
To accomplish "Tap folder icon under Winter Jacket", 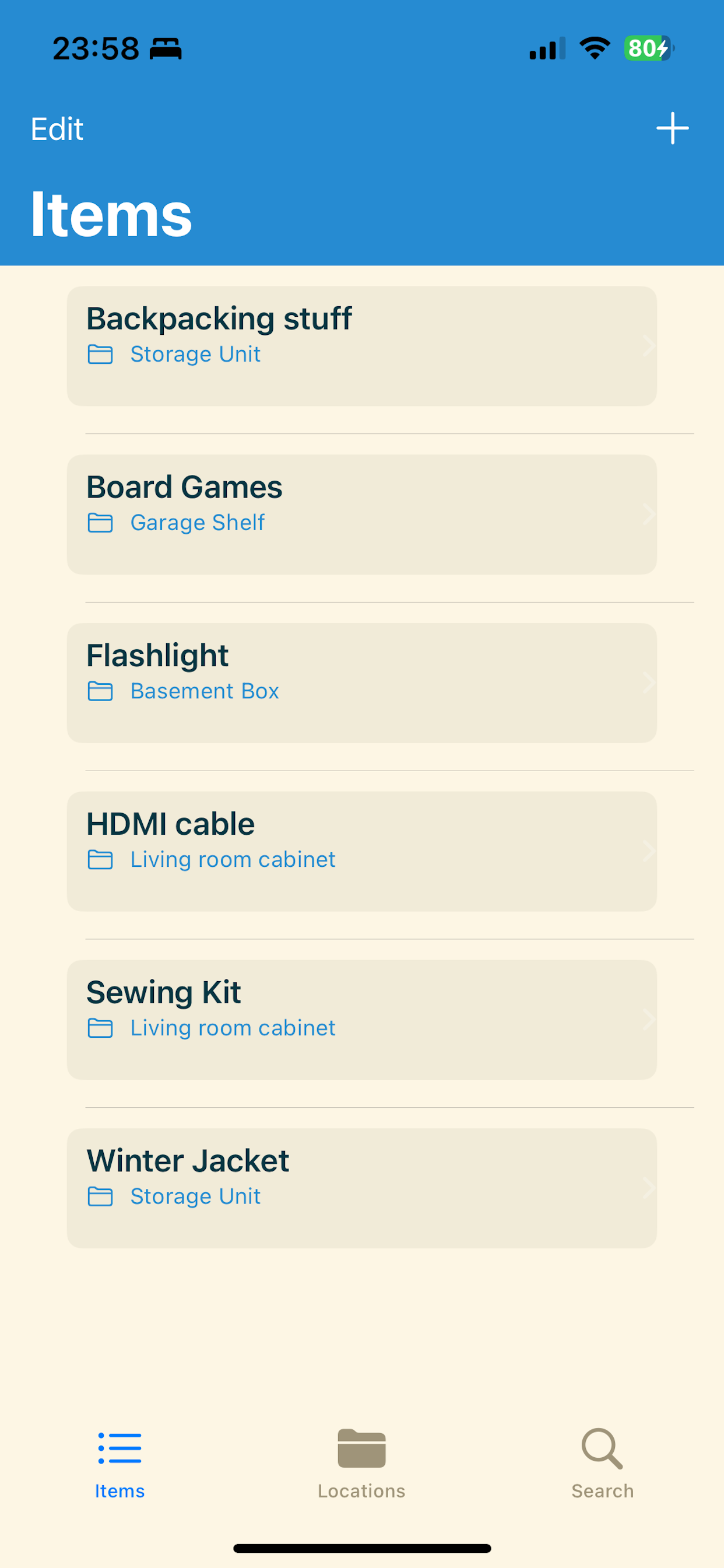I will pyautogui.click(x=100, y=1196).
